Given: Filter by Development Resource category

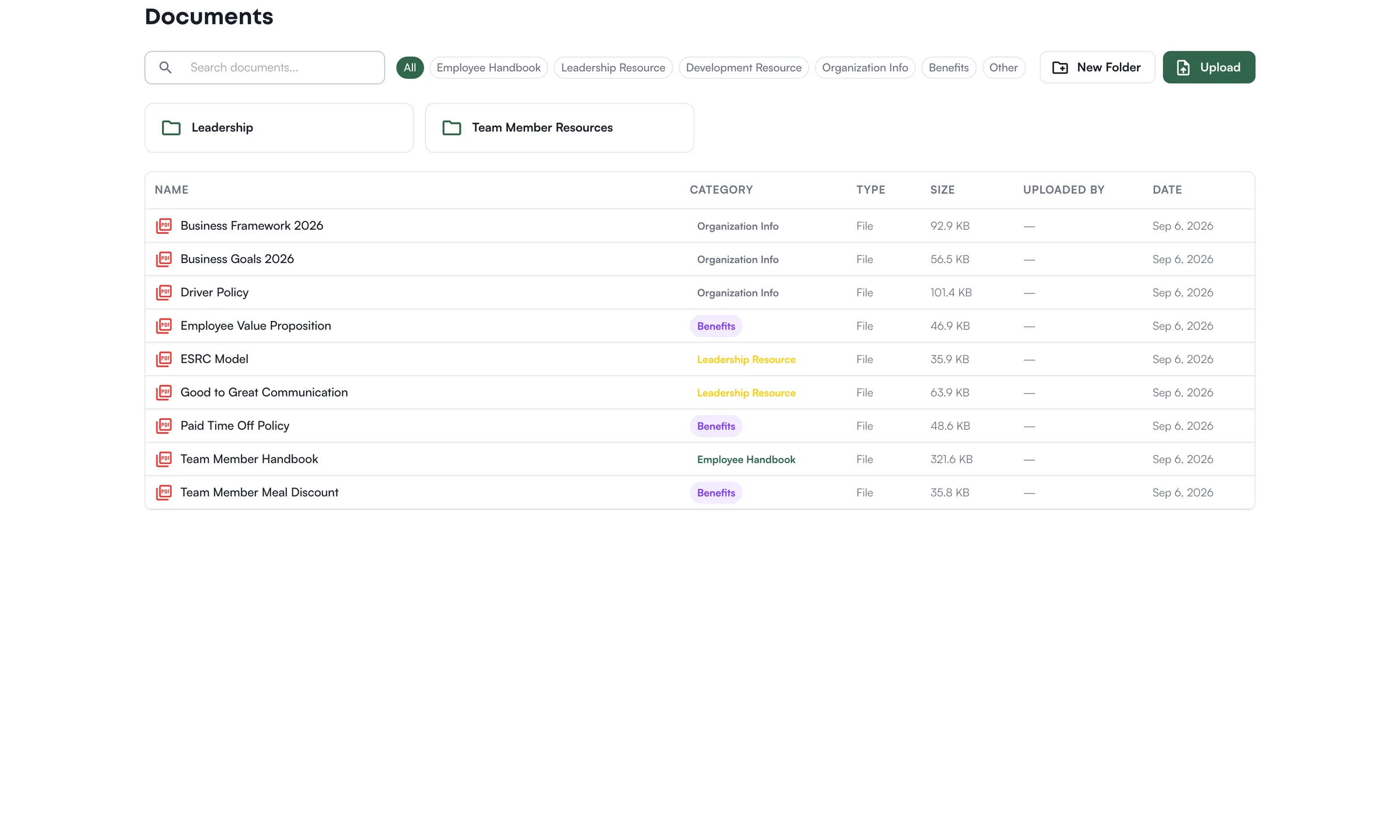Looking at the screenshot, I should (x=743, y=68).
